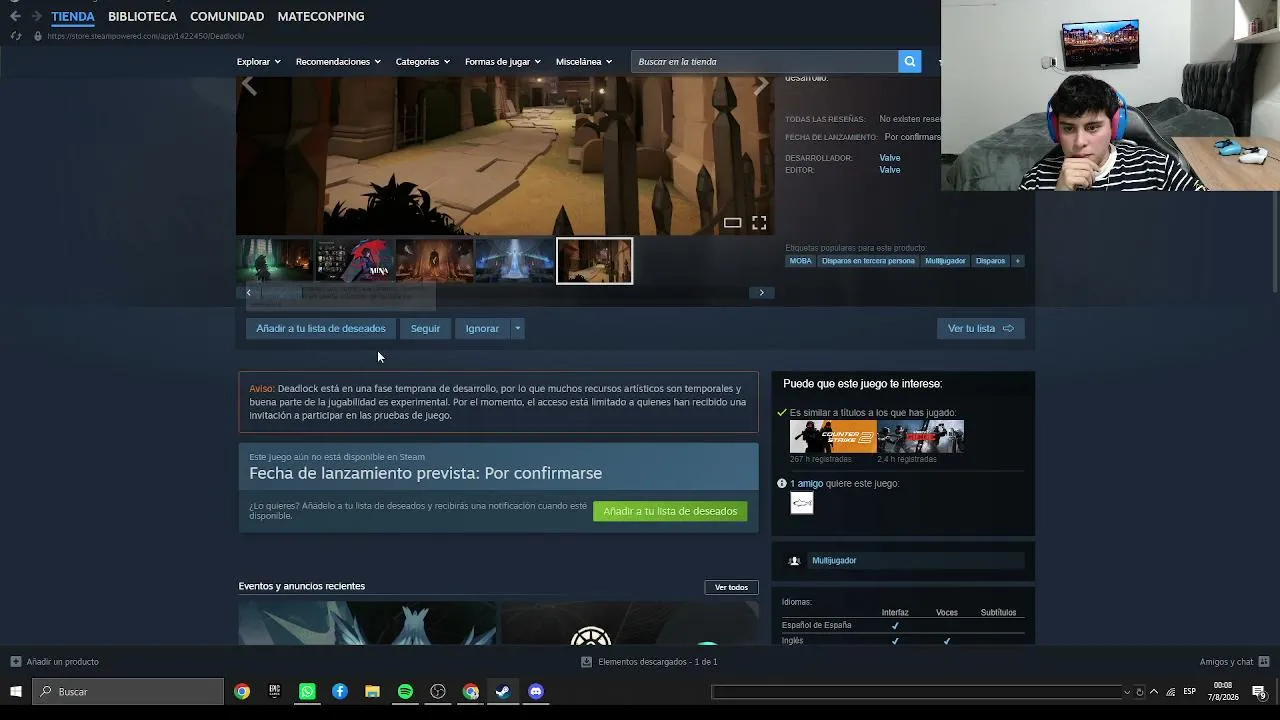Switch to the COMUNIDAD tab

(227, 16)
